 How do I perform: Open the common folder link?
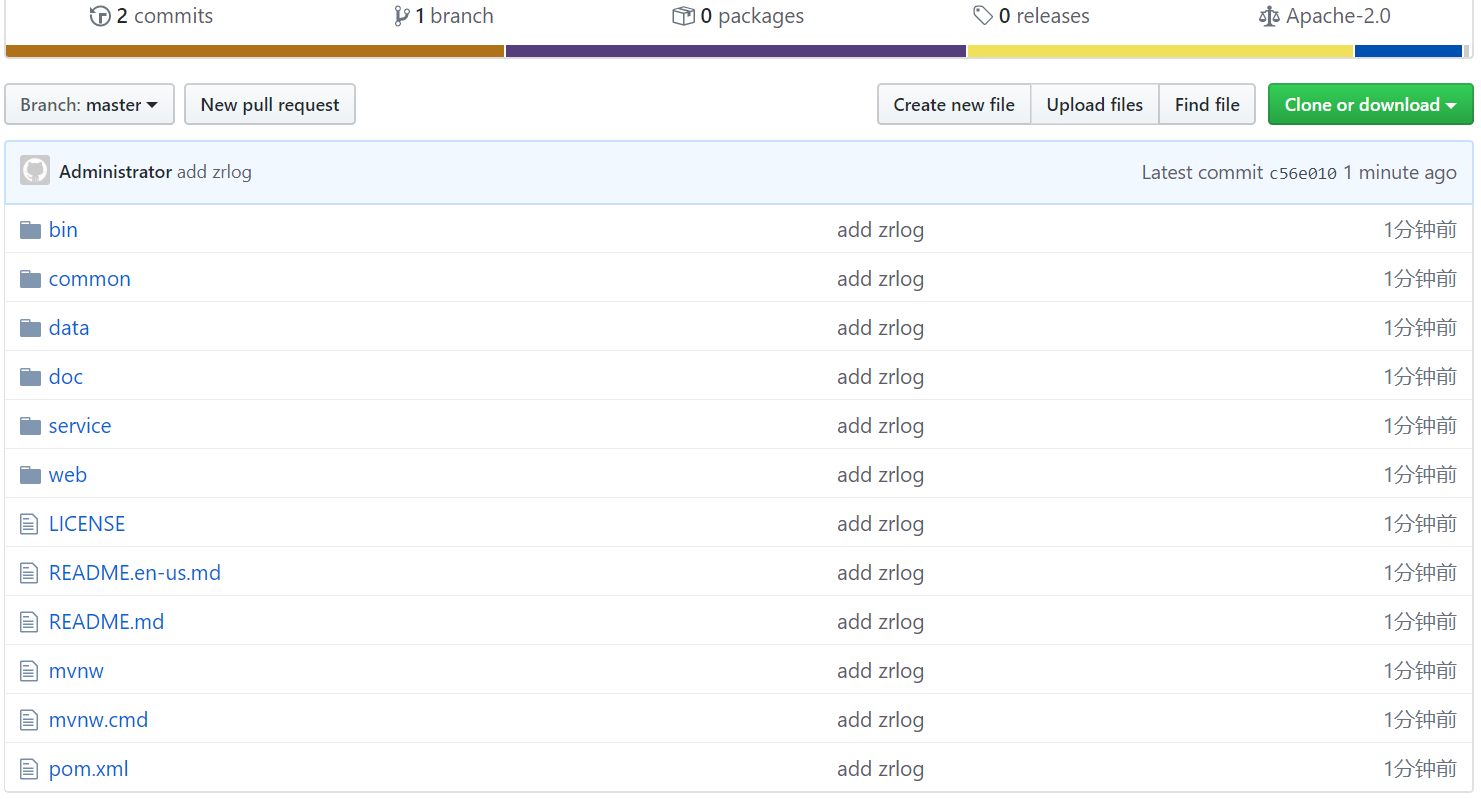(90, 279)
